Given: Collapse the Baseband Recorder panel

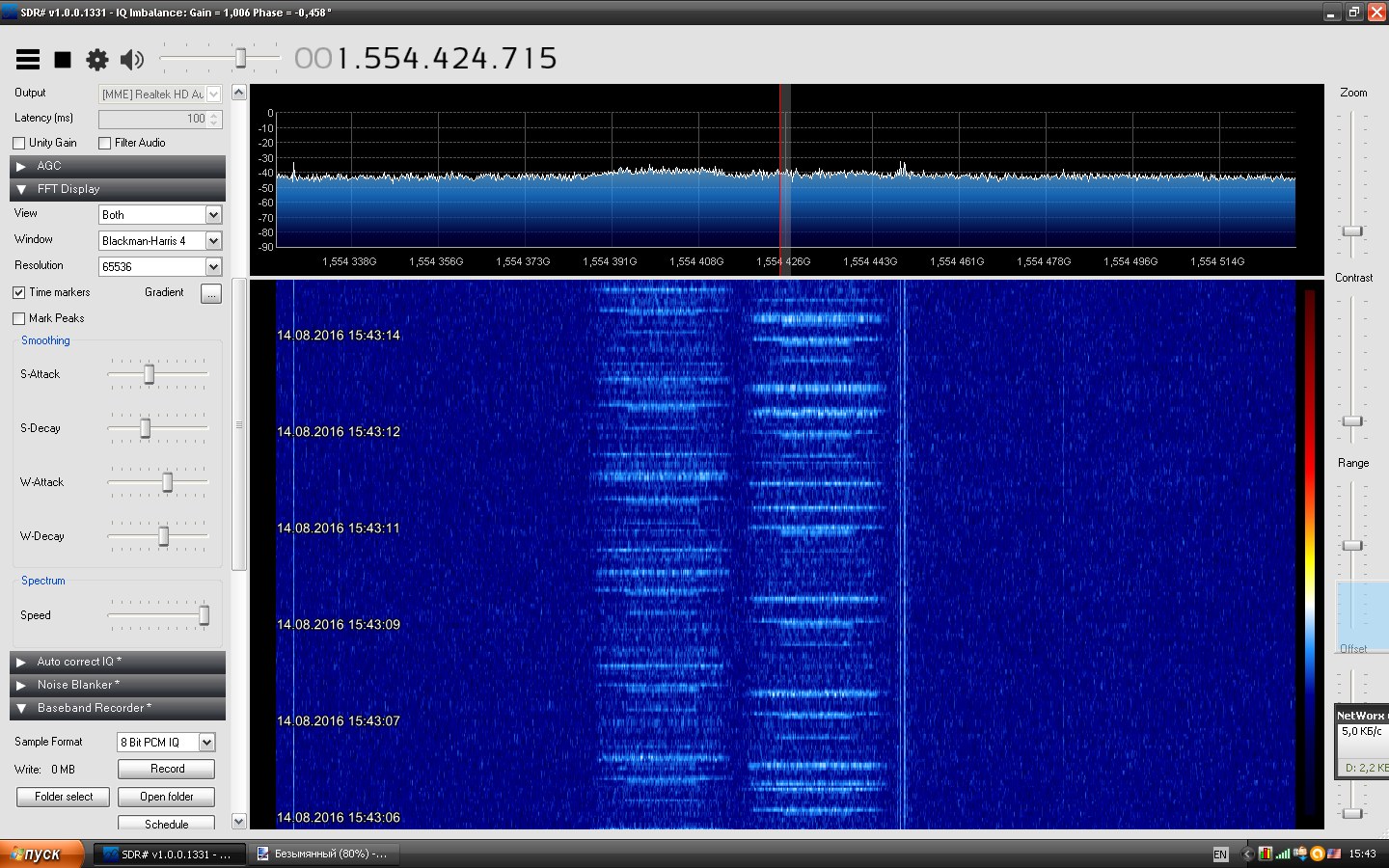Looking at the screenshot, I should tap(118, 708).
